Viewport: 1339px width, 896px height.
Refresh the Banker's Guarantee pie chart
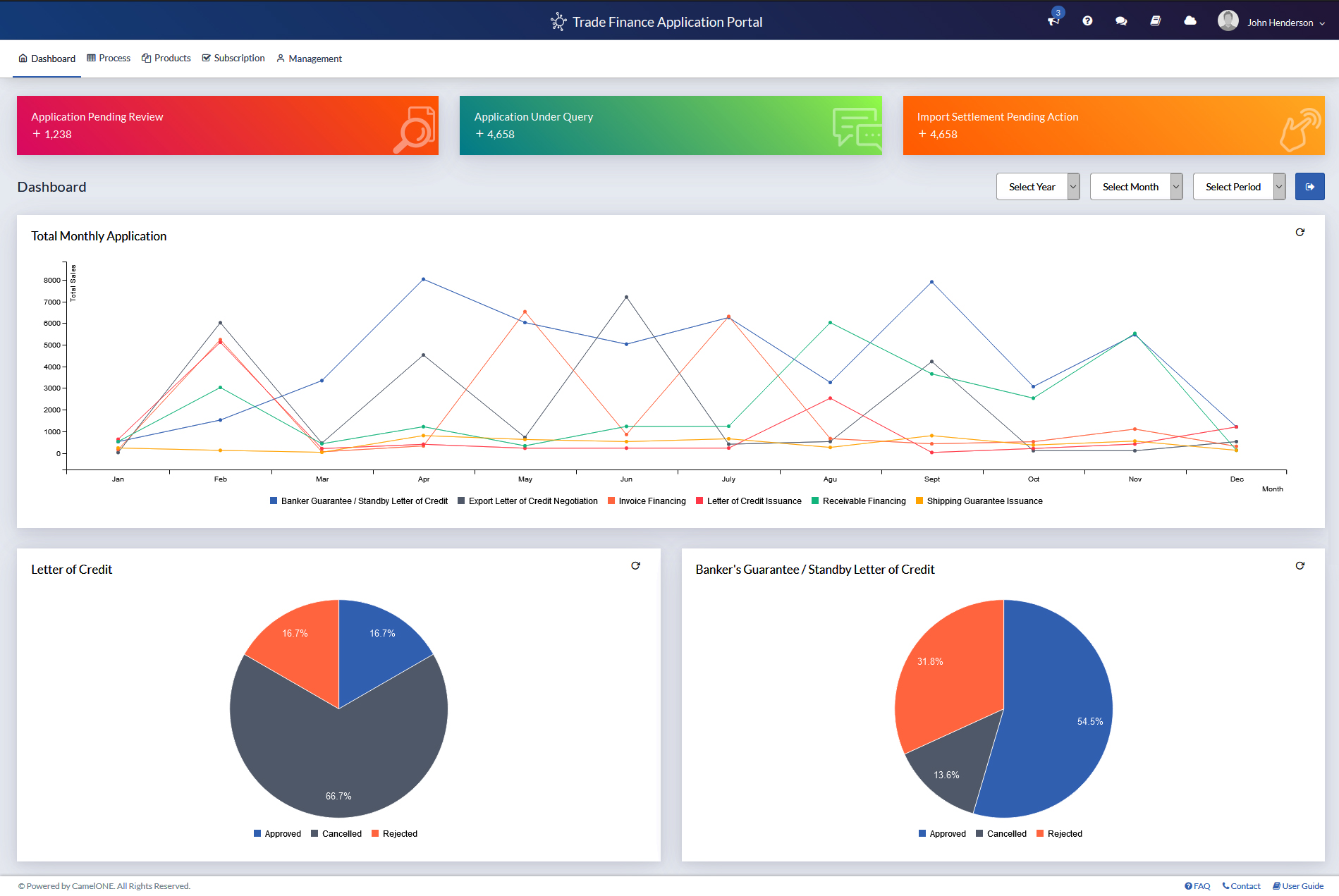(x=1300, y=566)
